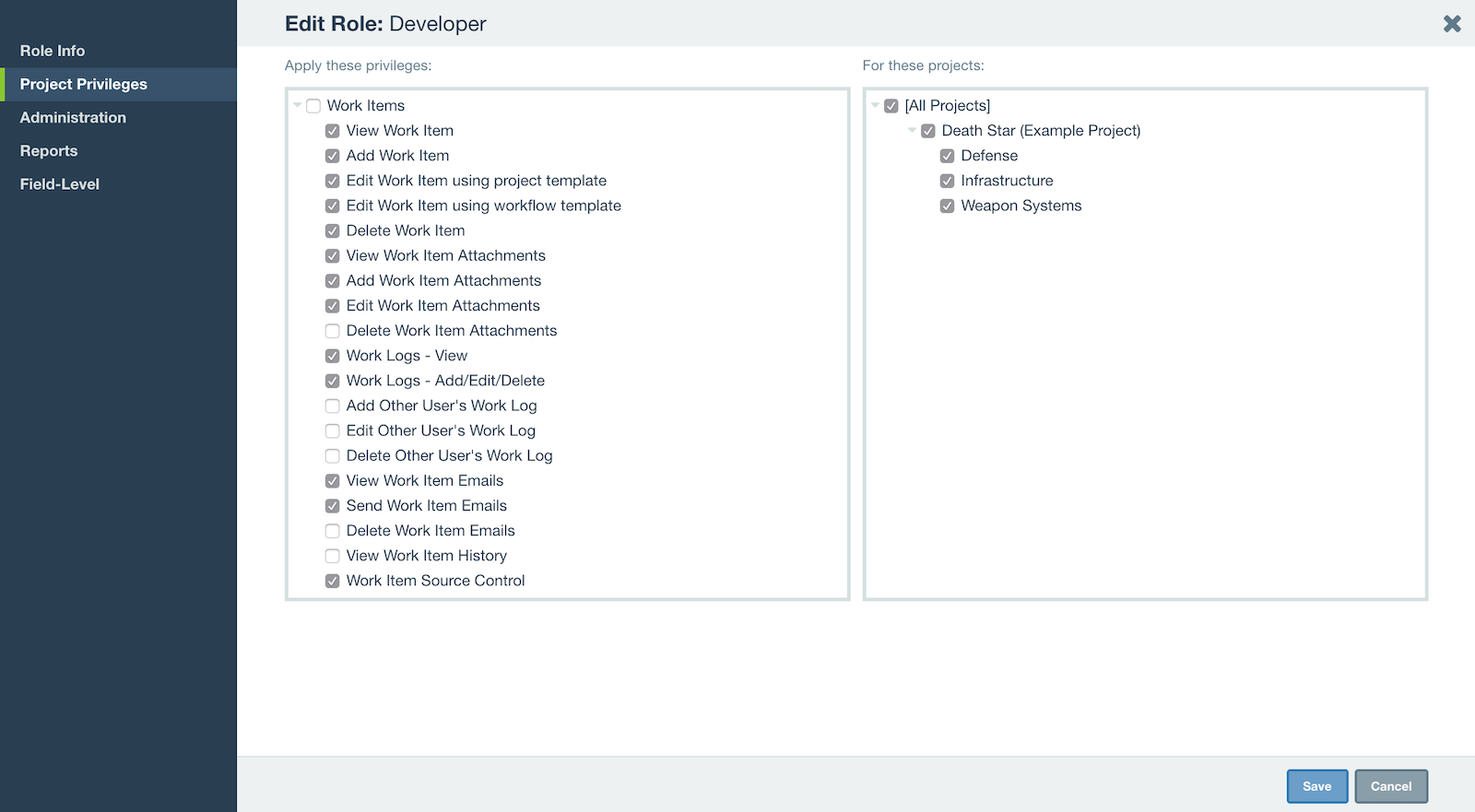Screen dimensions: 1475x812
Task: Uncheck Work Item Source Control
Action: [x=333, y=581]
